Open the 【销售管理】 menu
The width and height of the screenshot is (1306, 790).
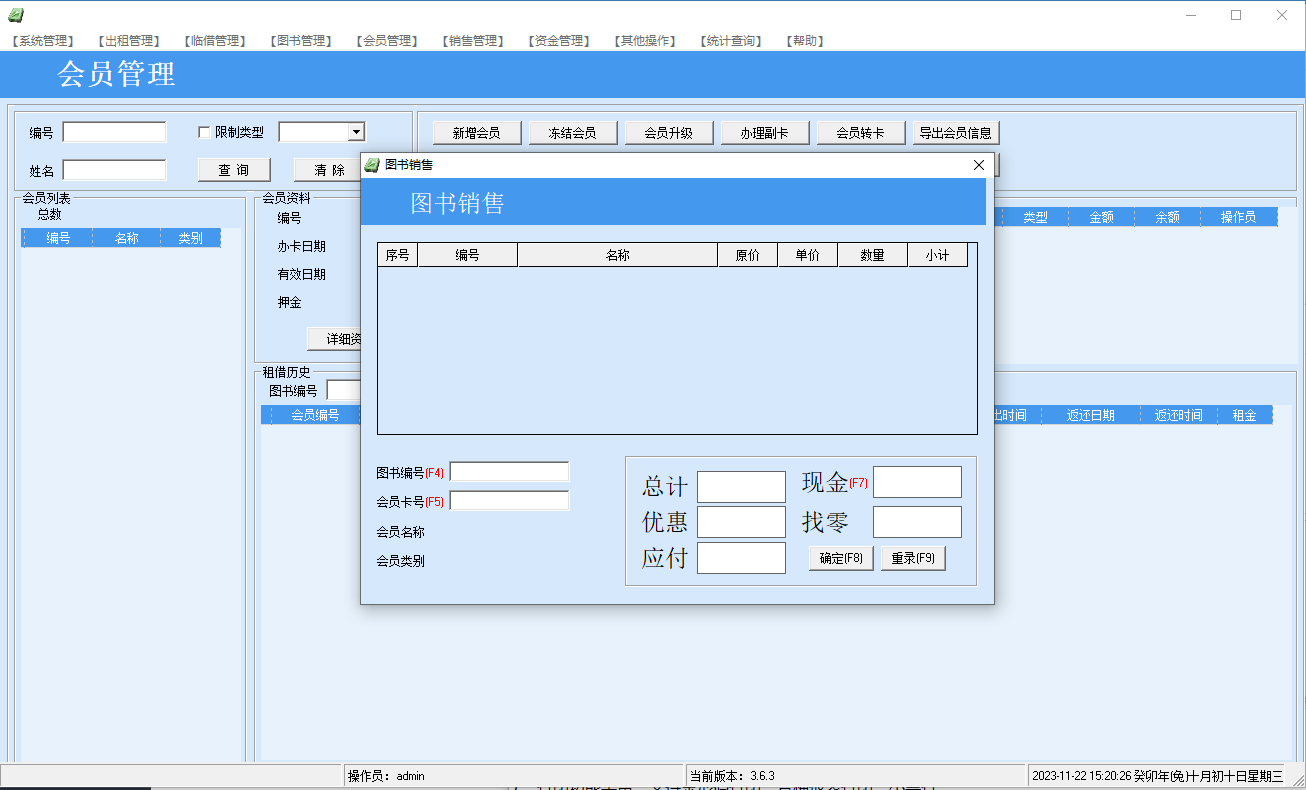(472, 41)
